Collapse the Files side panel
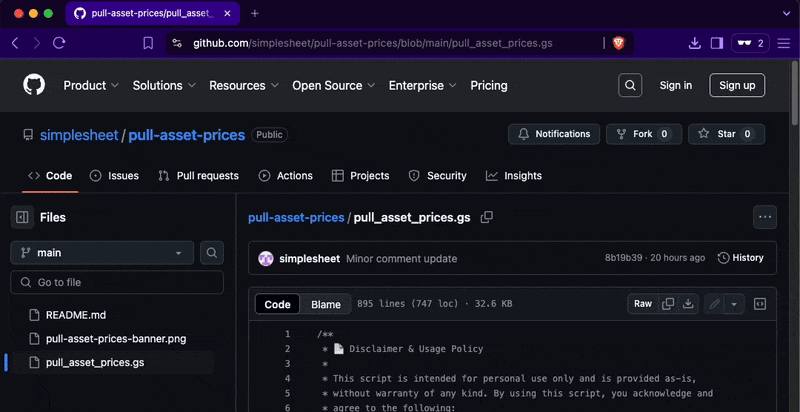800x412 pixels. (x=22, y=217)
